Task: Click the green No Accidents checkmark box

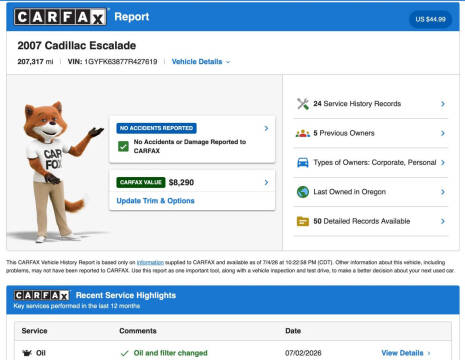Action: coord(123,146)
